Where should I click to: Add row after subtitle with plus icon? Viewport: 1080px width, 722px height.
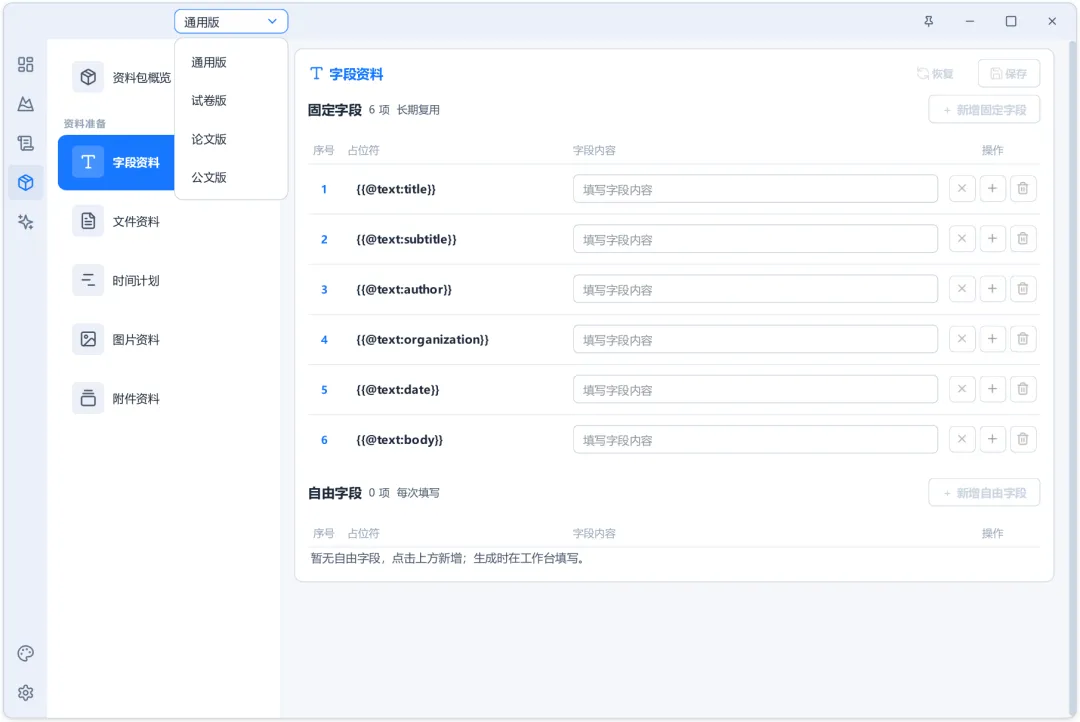point(993,238)
